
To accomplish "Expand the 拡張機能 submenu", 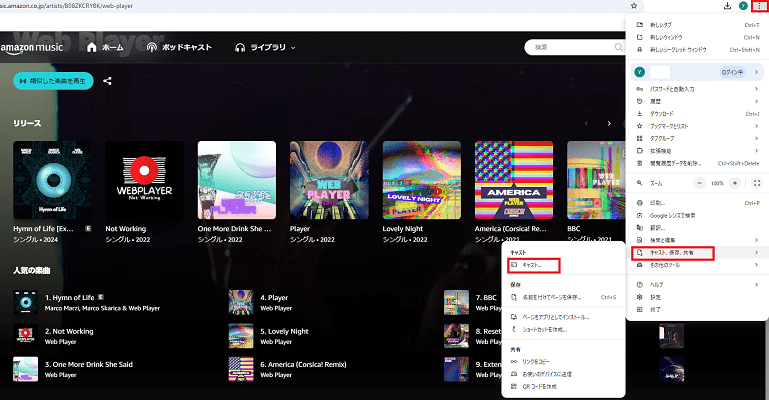I will [x=697, y=151].
